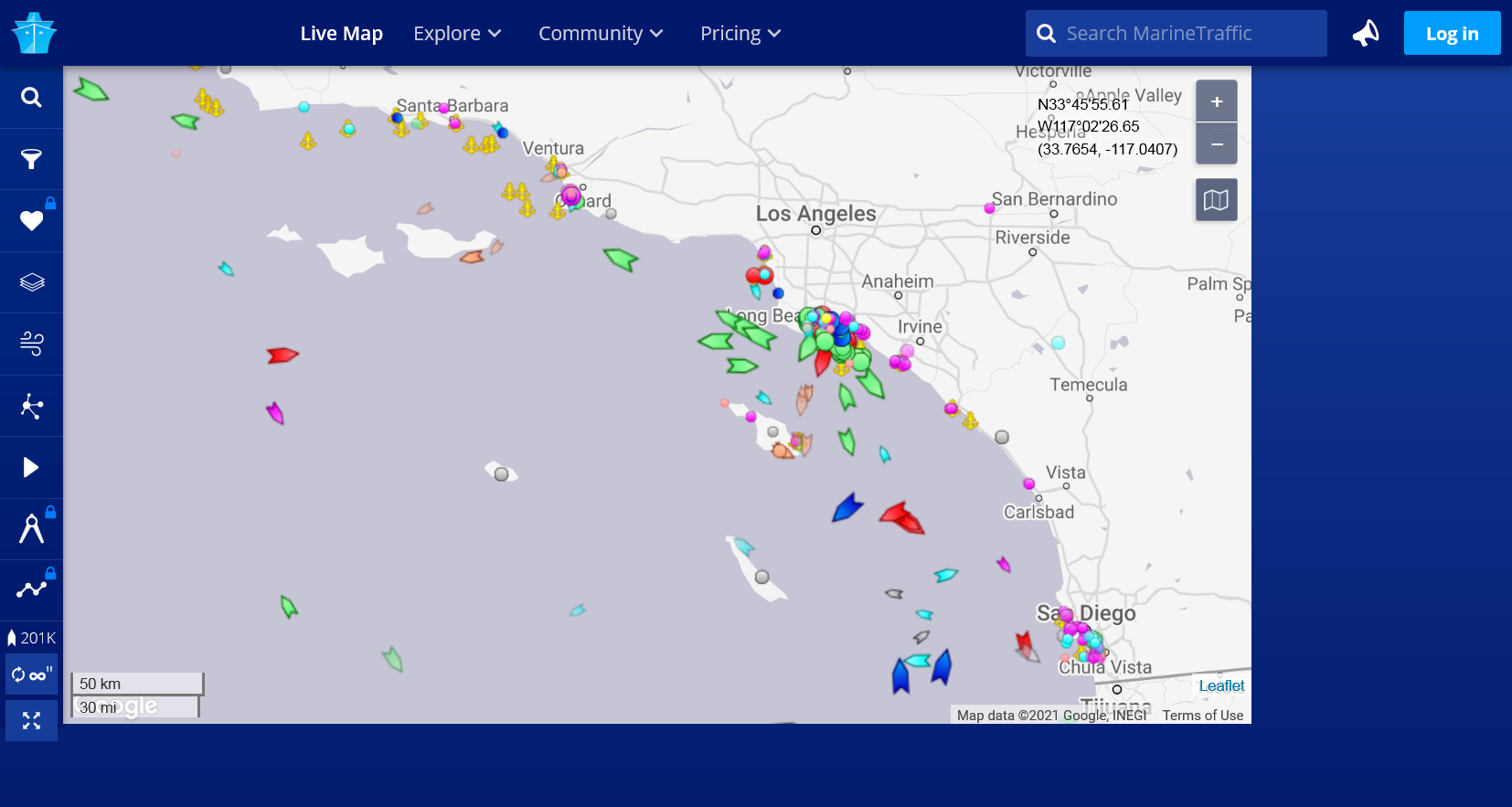1512x807 pixels.
Task: Click the Irvine map label
Action: click(920, 326)
